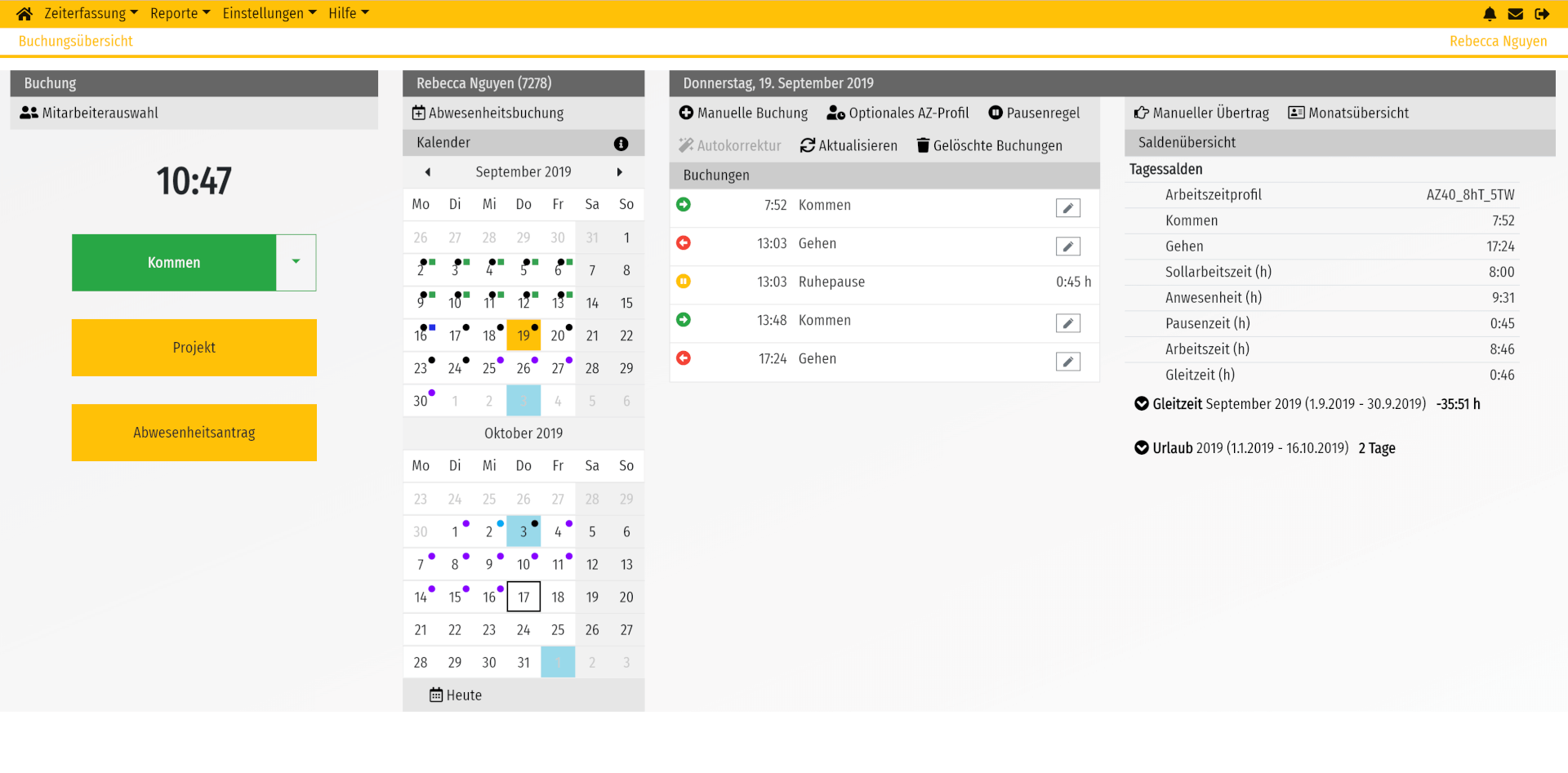The height and width of the screenshot is (773, 1568).
Task: Open the messages envelope icon
Action: click(1516, 13)
